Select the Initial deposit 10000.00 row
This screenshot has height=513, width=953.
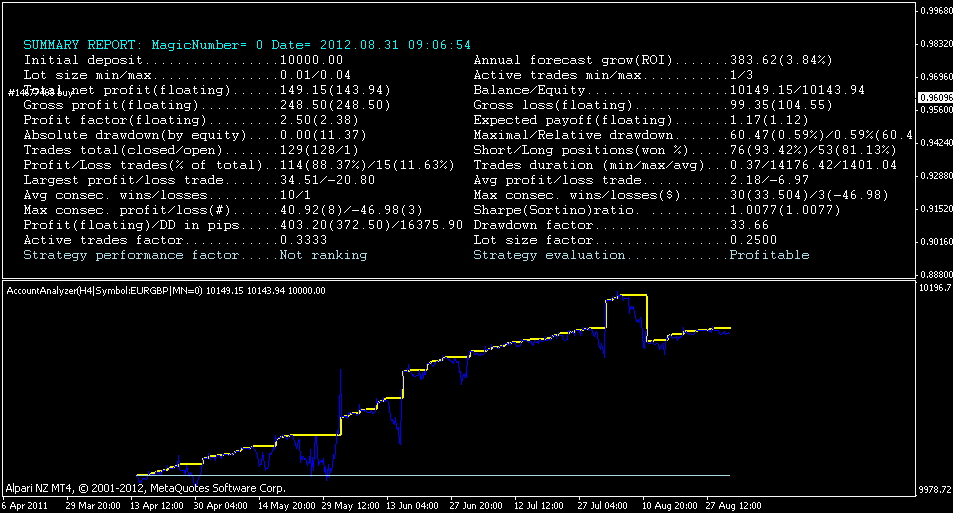point(183,60)
